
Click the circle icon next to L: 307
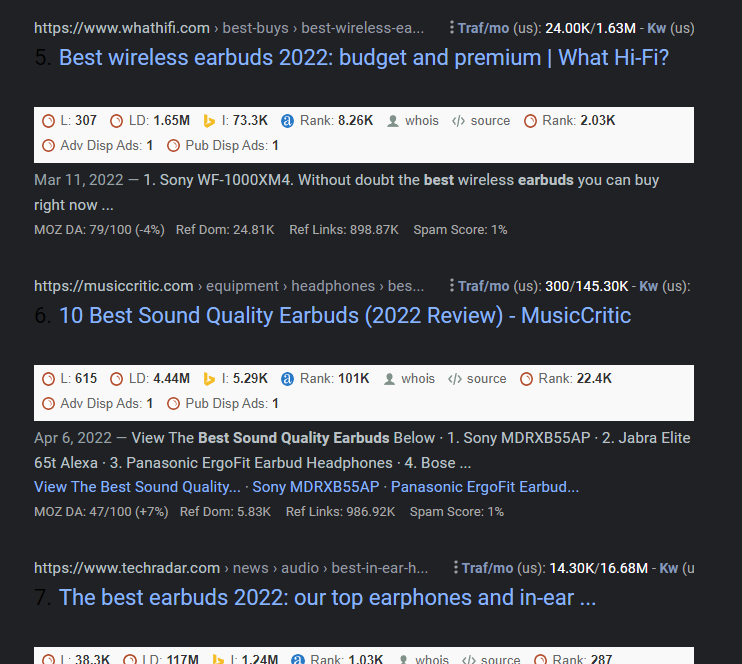tap(48, 121)
